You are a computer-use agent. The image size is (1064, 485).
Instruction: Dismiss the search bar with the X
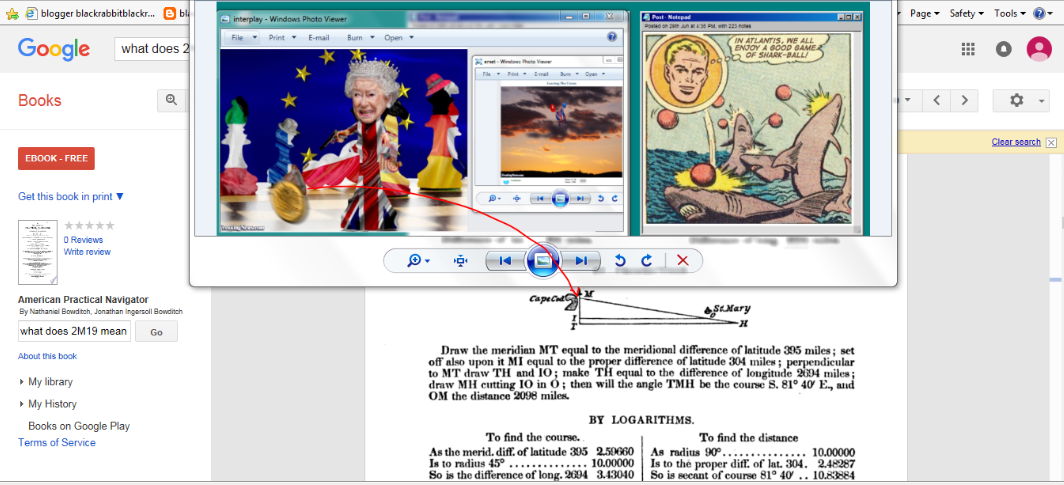1050,142
